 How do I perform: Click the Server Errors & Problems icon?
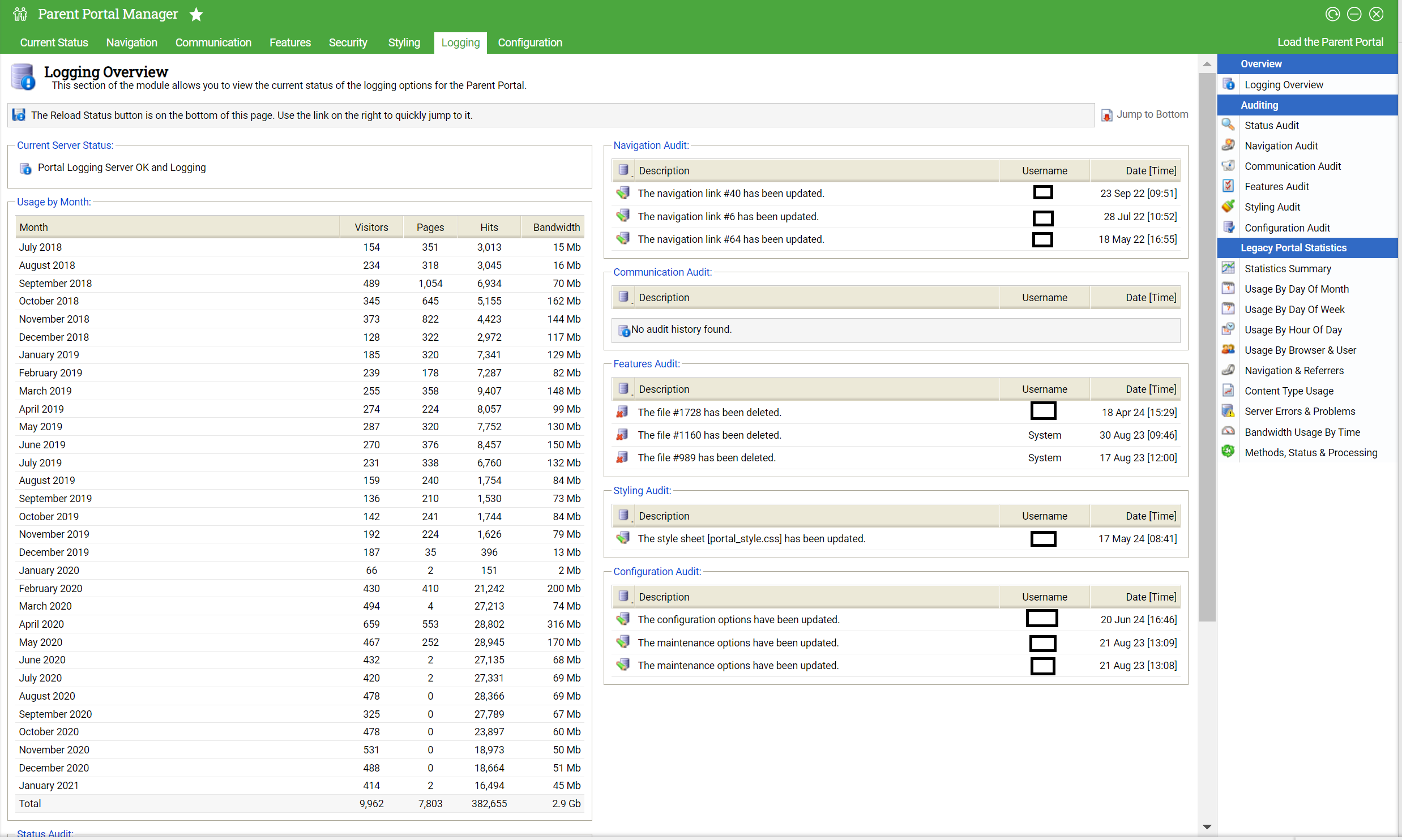point(1228,411)
